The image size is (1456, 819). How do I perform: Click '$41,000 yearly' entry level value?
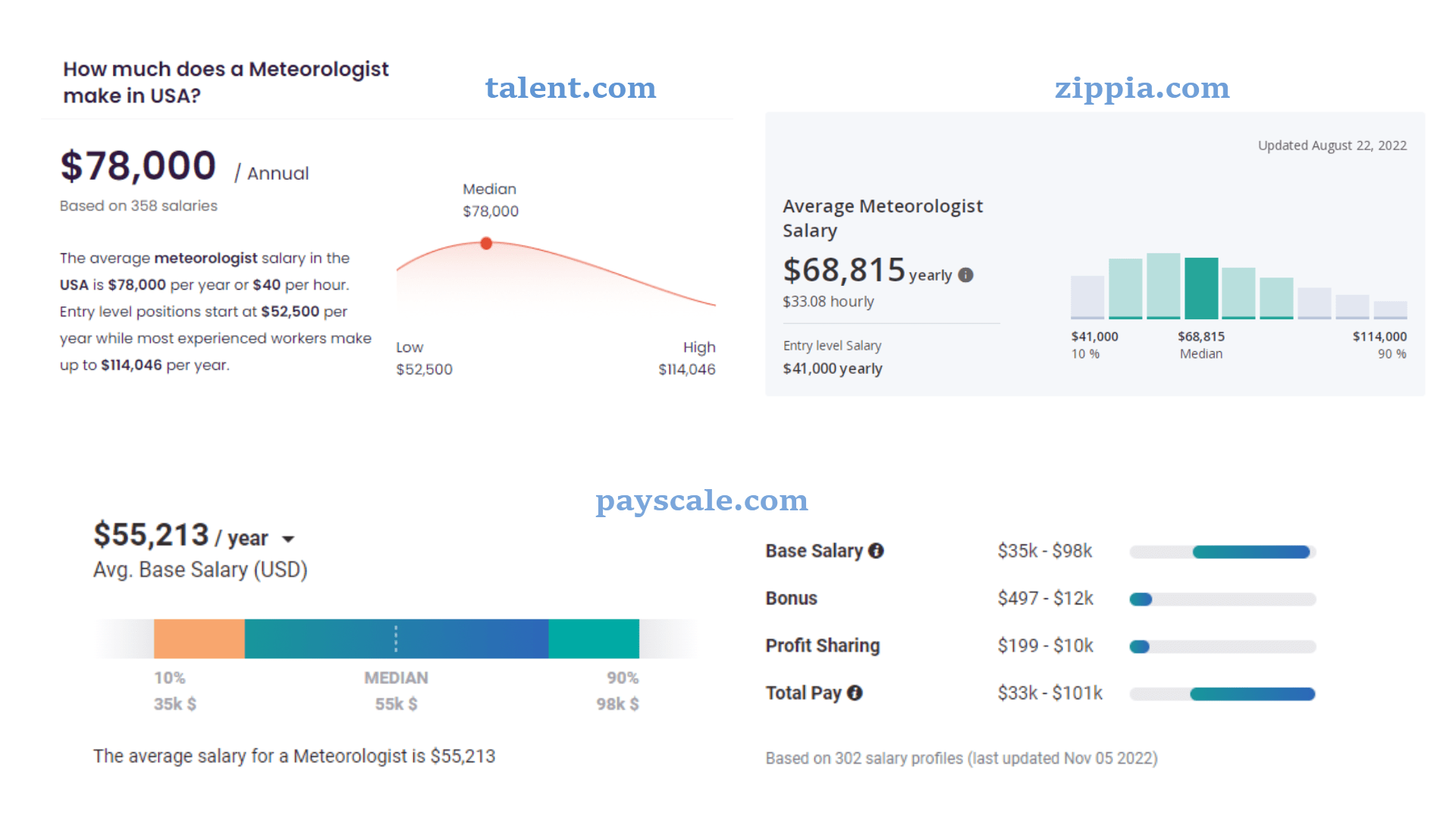coord(833,369)
